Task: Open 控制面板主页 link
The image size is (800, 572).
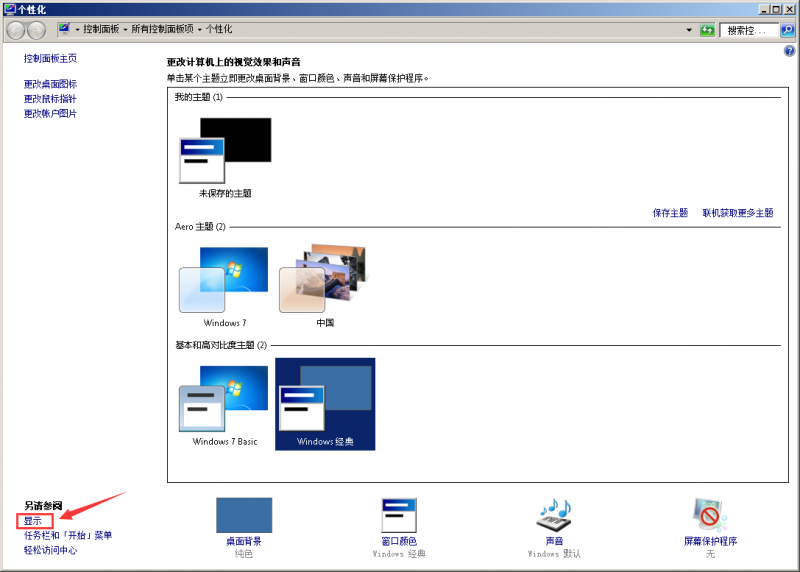Action: (50, 58)
